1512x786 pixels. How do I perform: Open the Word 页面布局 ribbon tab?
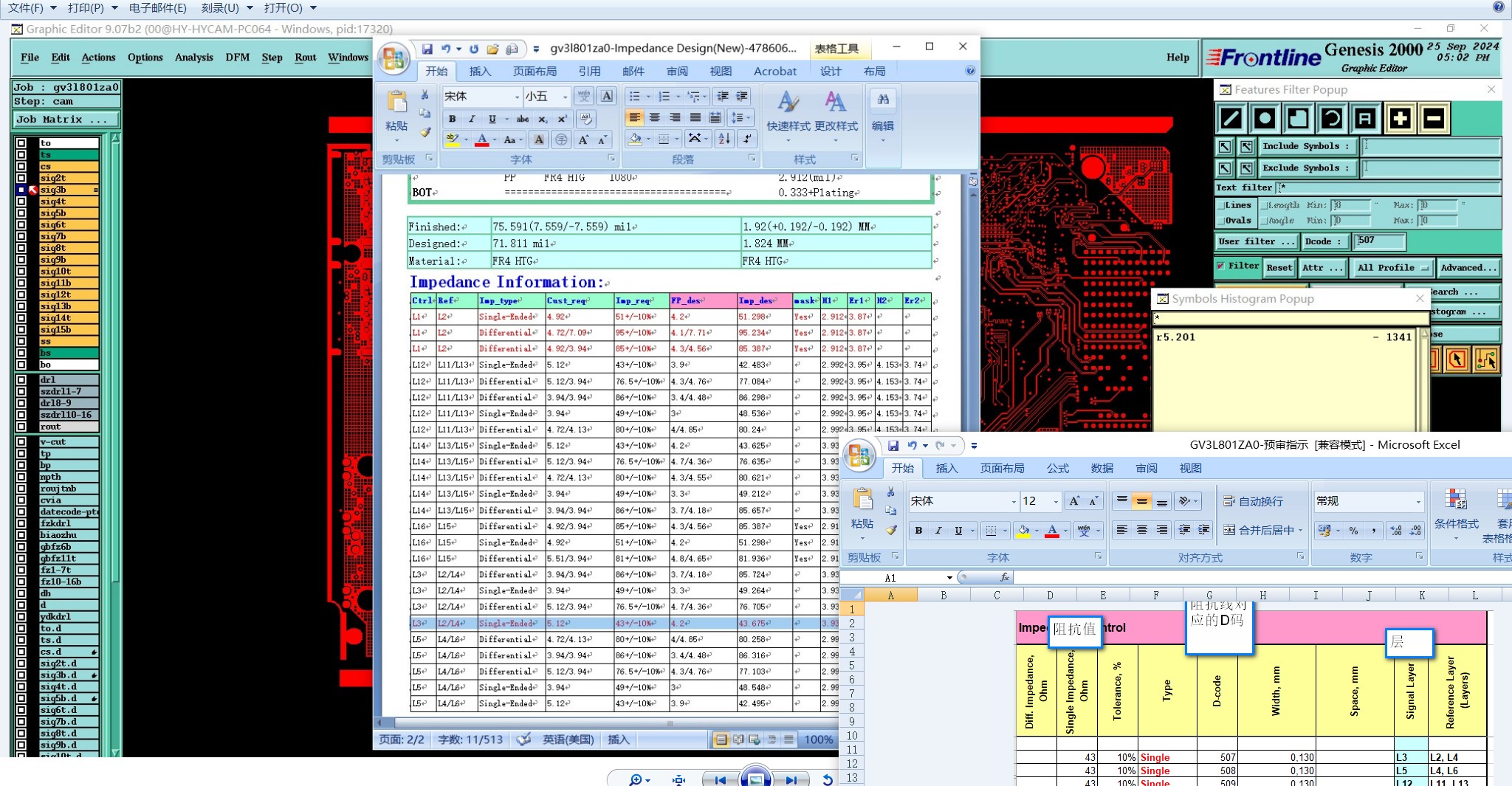[535, 71]
